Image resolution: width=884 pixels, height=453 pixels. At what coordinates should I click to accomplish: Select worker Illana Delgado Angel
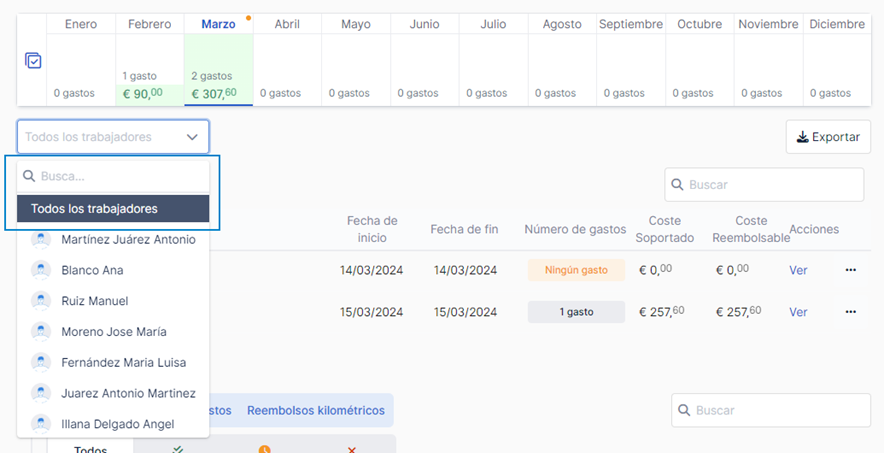(113, 424)
